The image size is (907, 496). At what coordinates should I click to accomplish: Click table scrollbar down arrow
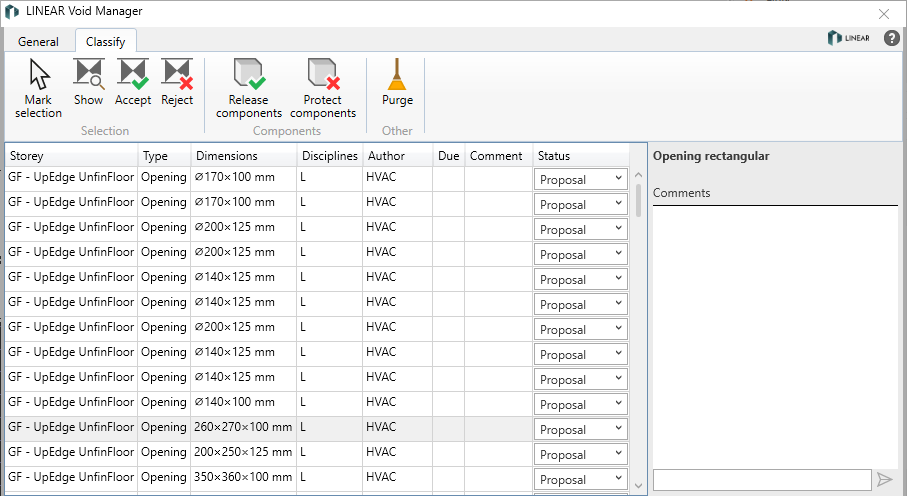(x=639, y=486)
